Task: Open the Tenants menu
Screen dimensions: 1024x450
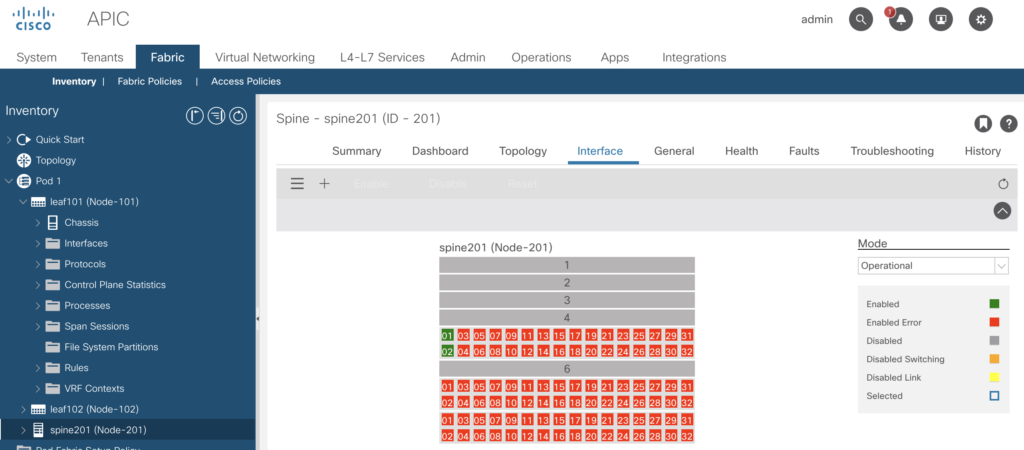Action: (x=102, y=57)
